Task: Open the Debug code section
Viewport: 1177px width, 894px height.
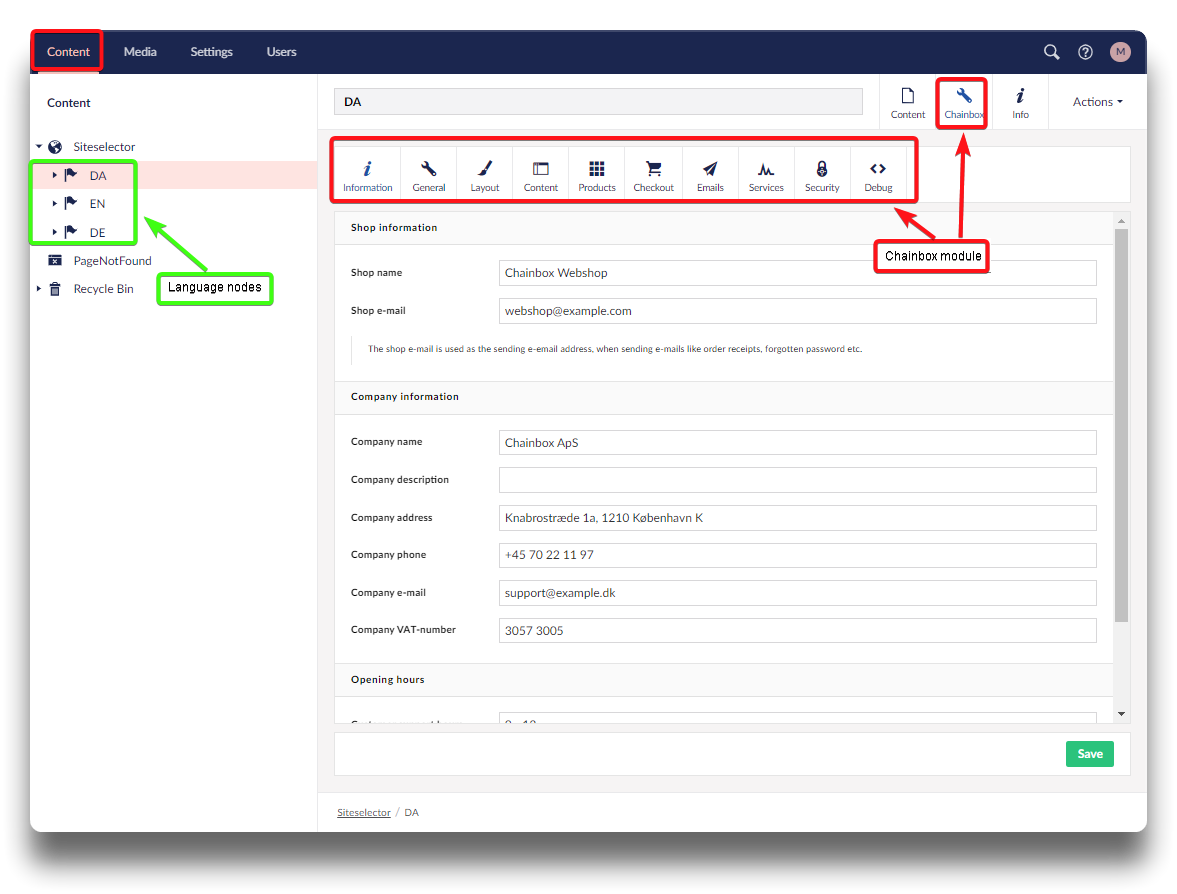Action: 878,176
